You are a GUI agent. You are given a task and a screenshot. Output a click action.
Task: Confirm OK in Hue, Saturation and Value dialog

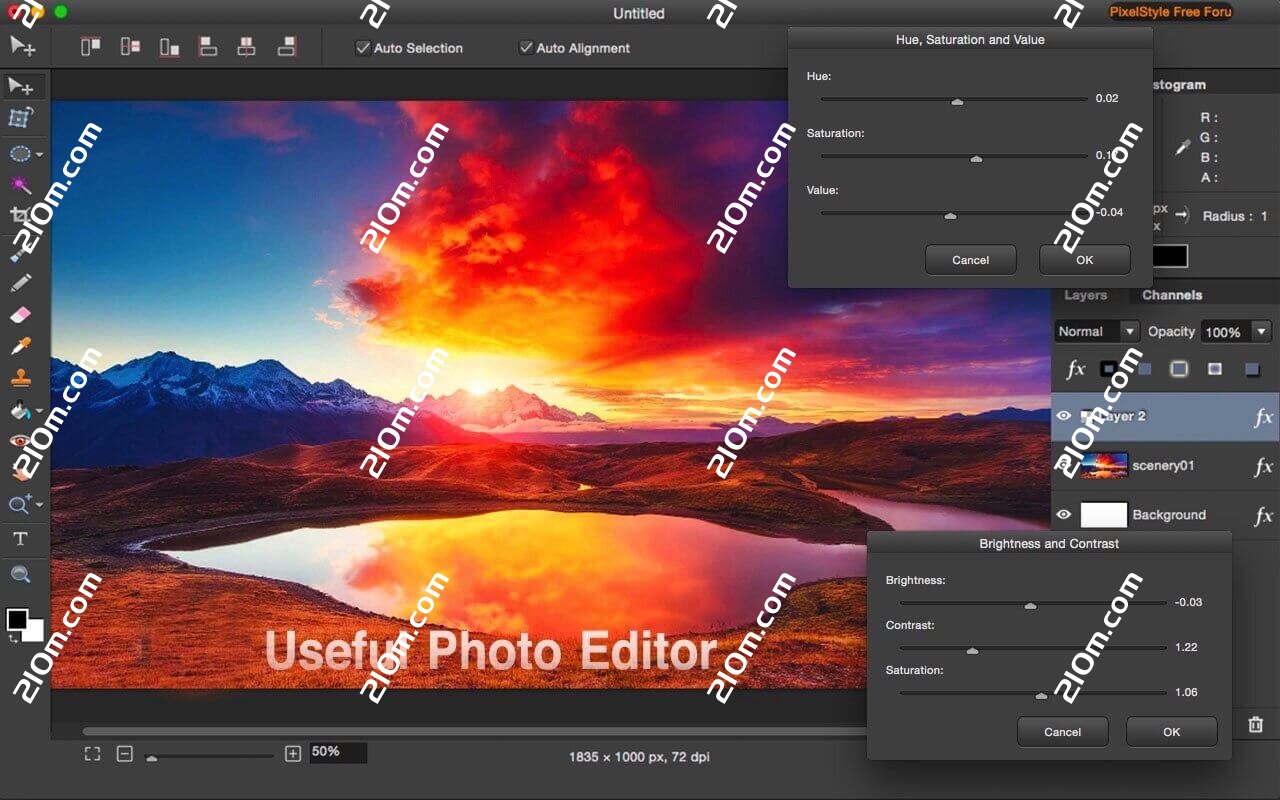pos(1085,260)
